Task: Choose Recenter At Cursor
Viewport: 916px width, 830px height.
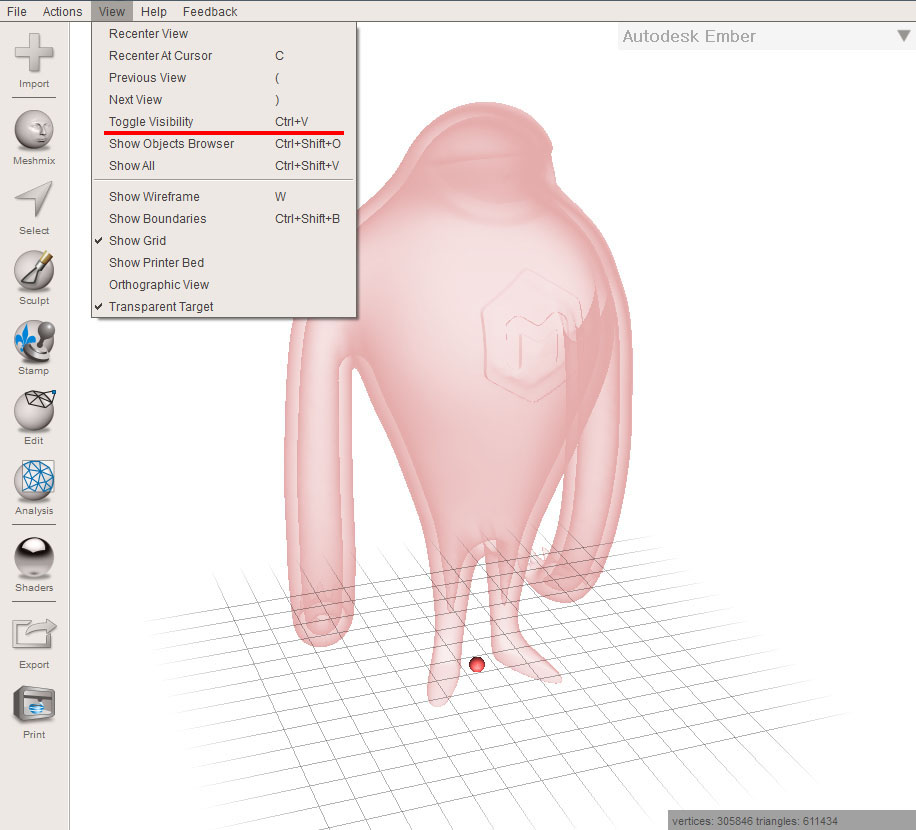Action: pos(224,56)
